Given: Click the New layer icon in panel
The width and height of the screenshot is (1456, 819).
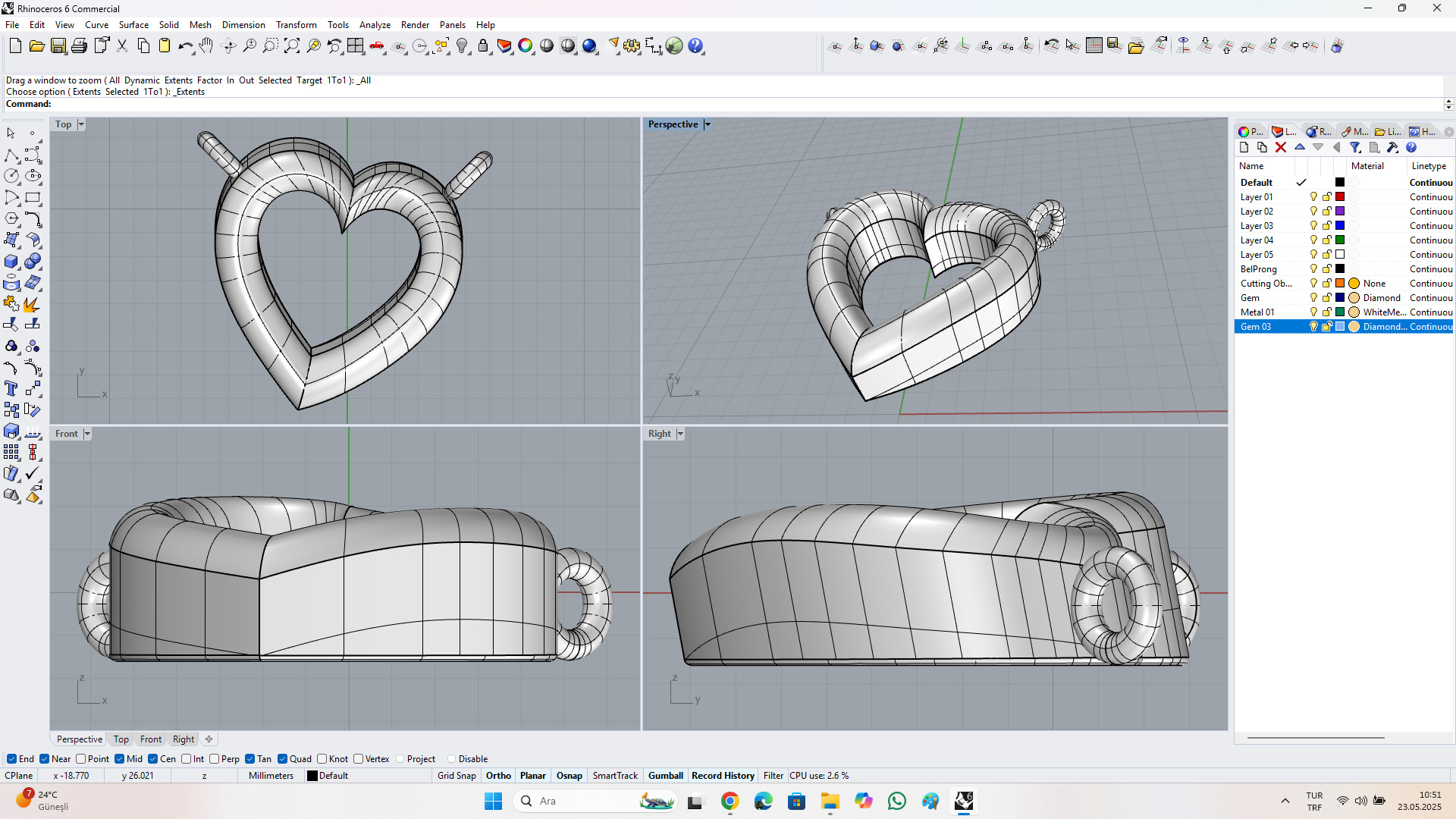Looking at the screenshot, I should pyautogui.click(x=1244, y=148).
